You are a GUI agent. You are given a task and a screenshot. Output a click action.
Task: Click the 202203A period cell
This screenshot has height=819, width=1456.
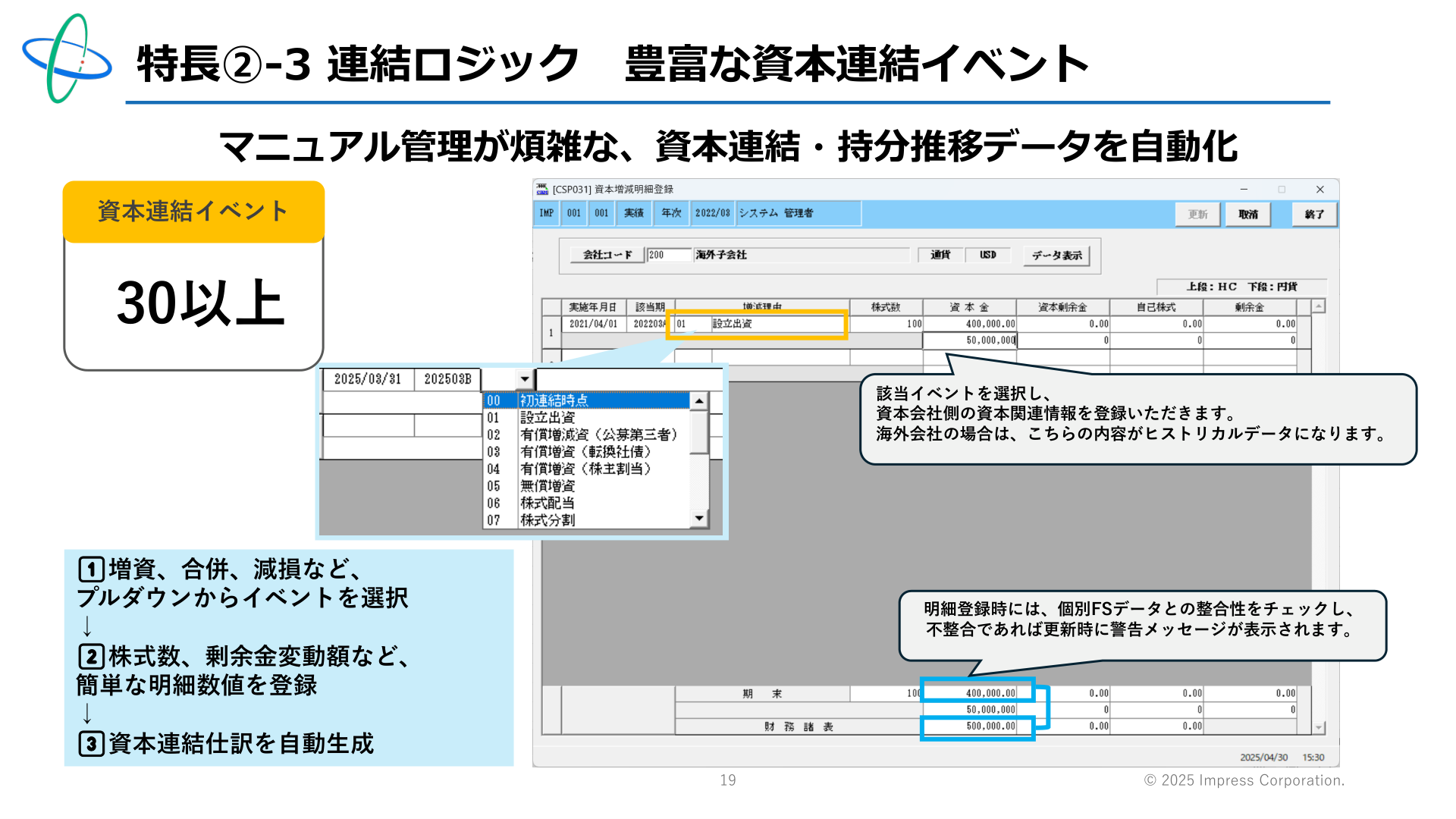click(650, 324)
